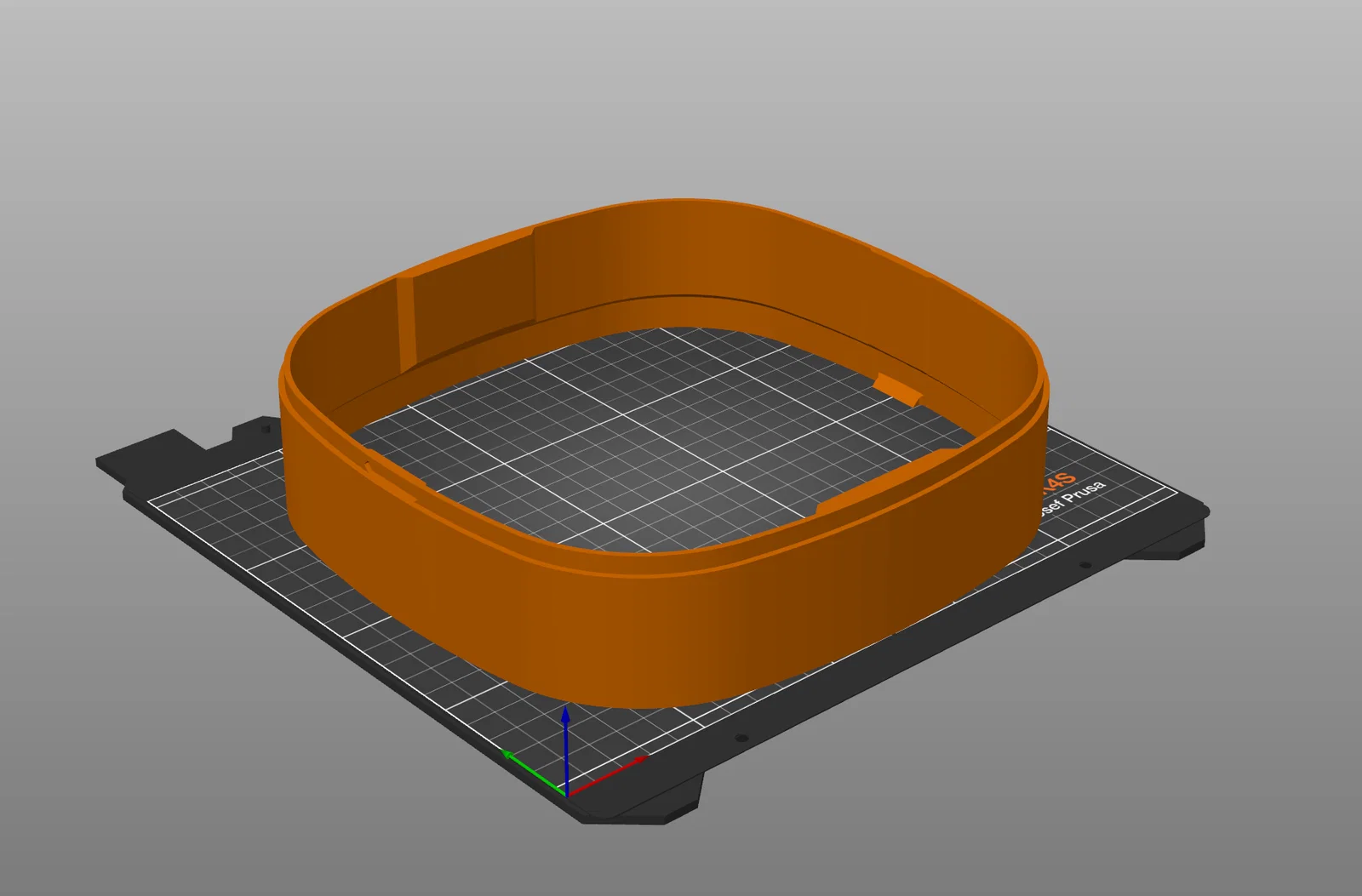Click the "Josef Prusa" bed label
This screenshot has width=1362, height=896.
tap(1072, 498)
